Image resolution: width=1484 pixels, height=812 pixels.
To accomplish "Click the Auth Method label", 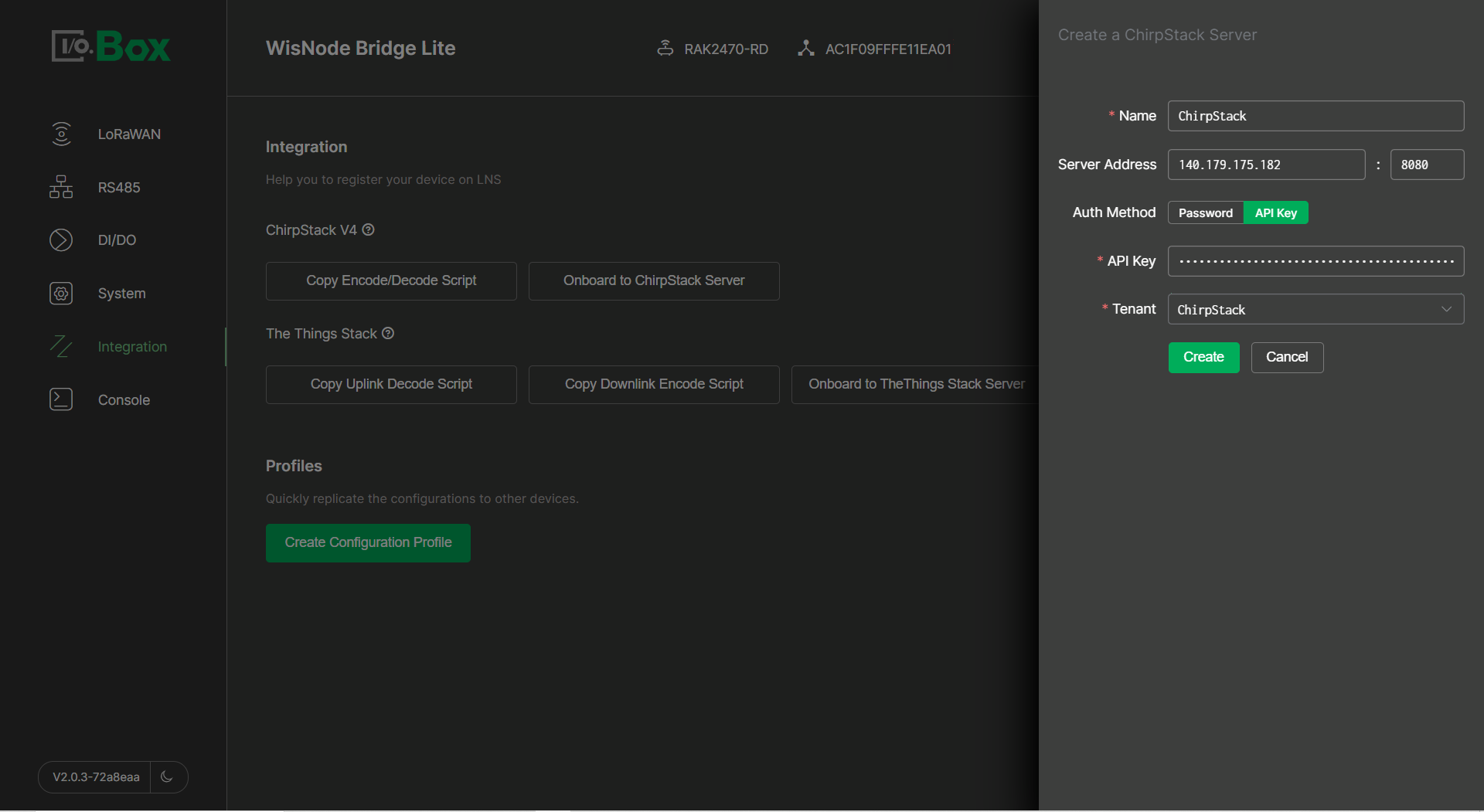I will coord(1114,212).
